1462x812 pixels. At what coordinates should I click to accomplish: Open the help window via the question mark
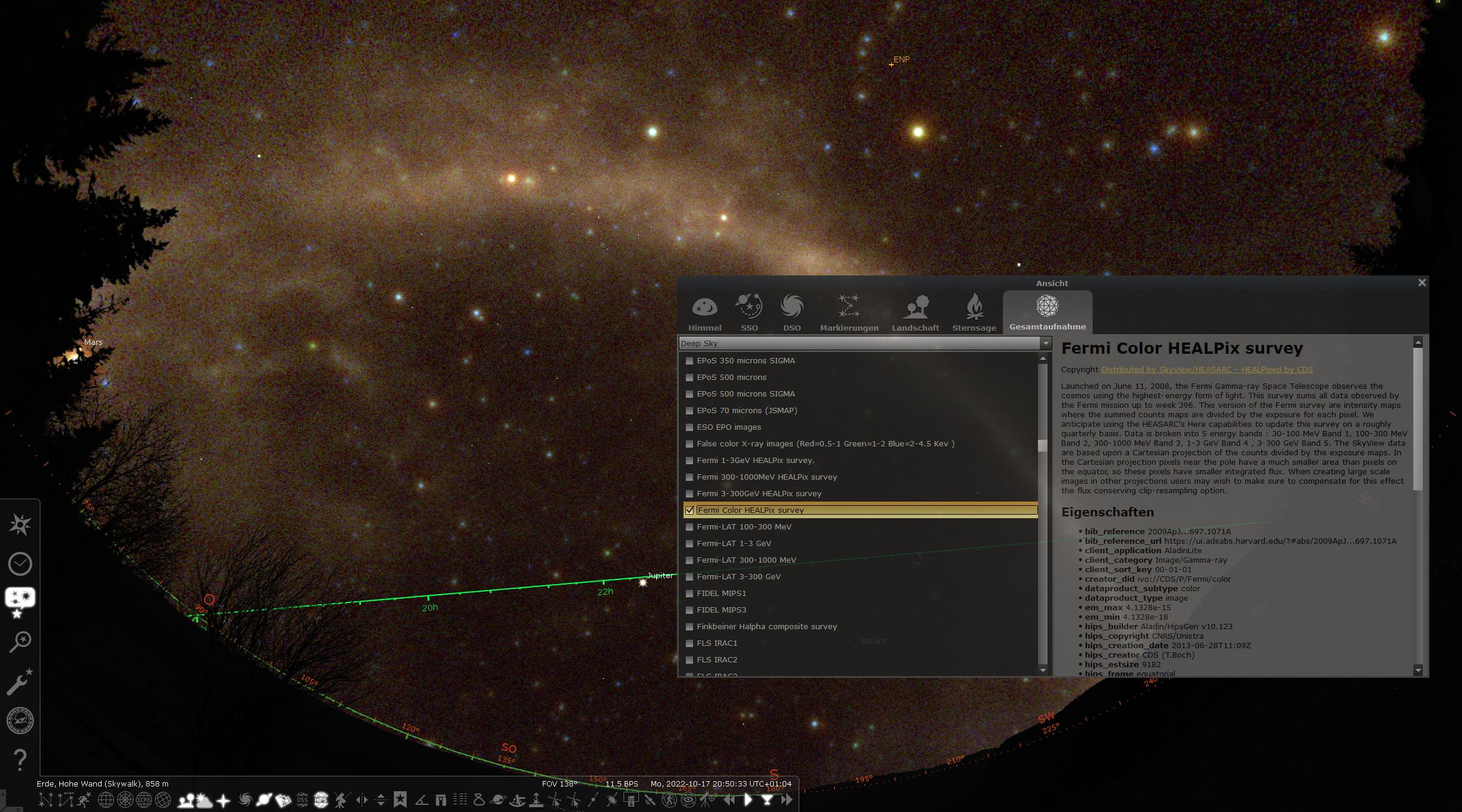(21, 759)
